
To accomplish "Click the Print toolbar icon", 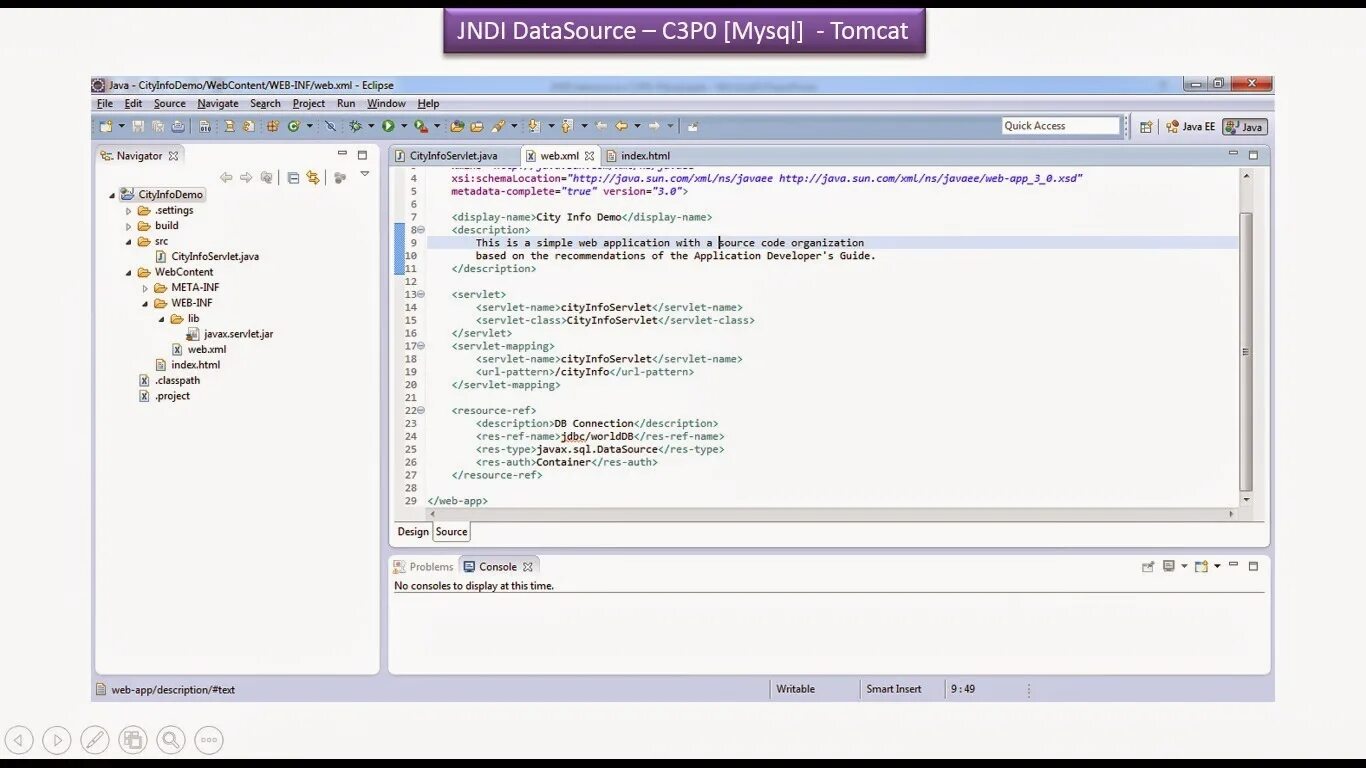I will pyautogui.click(x=178, y=126).
